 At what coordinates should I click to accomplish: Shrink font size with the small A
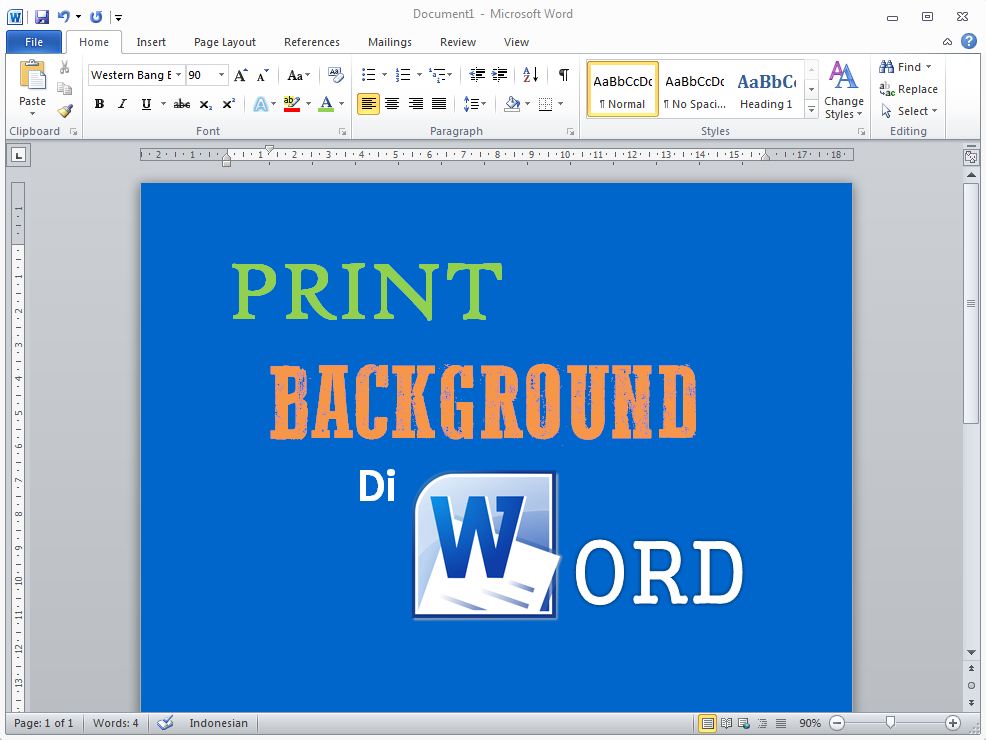[263, 75]
